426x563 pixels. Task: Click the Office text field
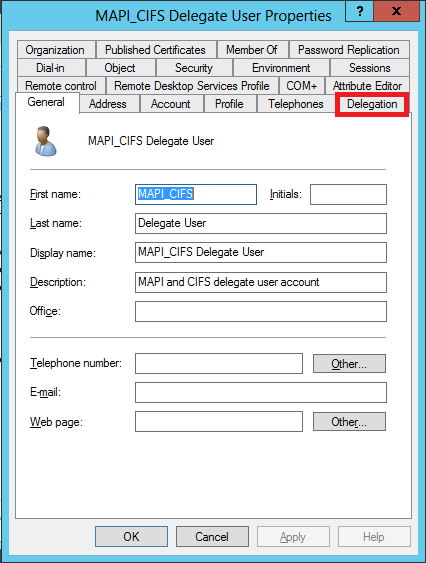261,311
